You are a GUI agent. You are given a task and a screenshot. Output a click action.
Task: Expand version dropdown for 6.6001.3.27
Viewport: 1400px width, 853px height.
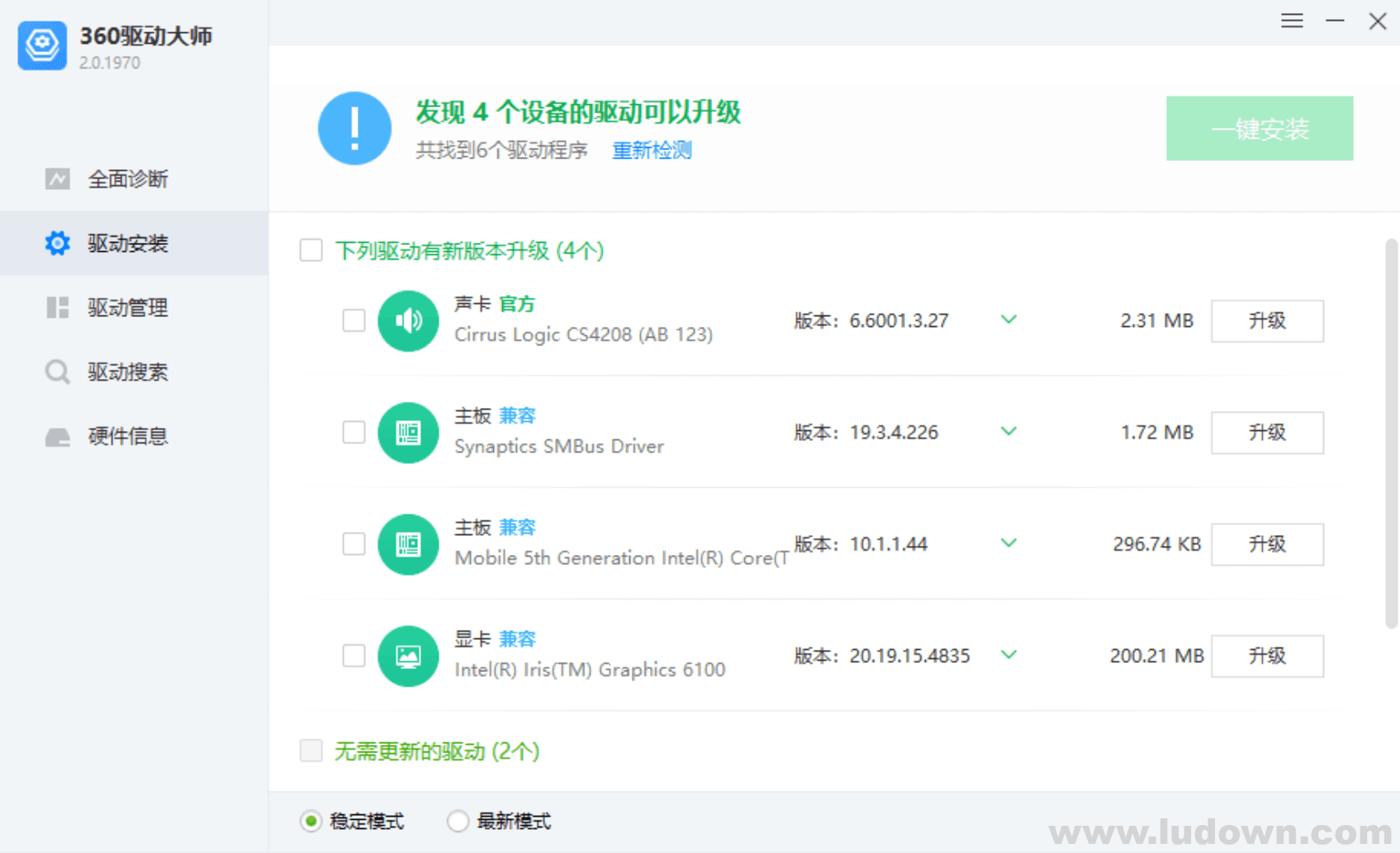(1008, 320)
